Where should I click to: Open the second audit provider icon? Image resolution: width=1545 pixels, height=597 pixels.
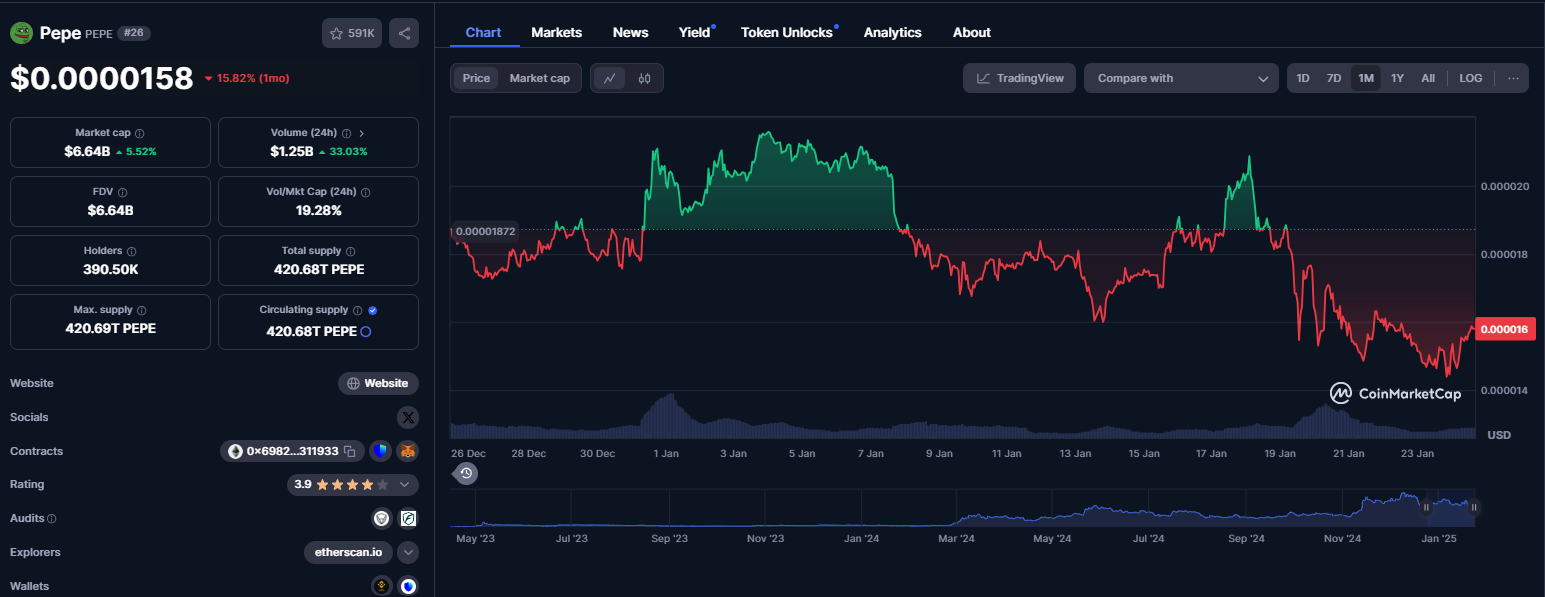coord(408,518)
